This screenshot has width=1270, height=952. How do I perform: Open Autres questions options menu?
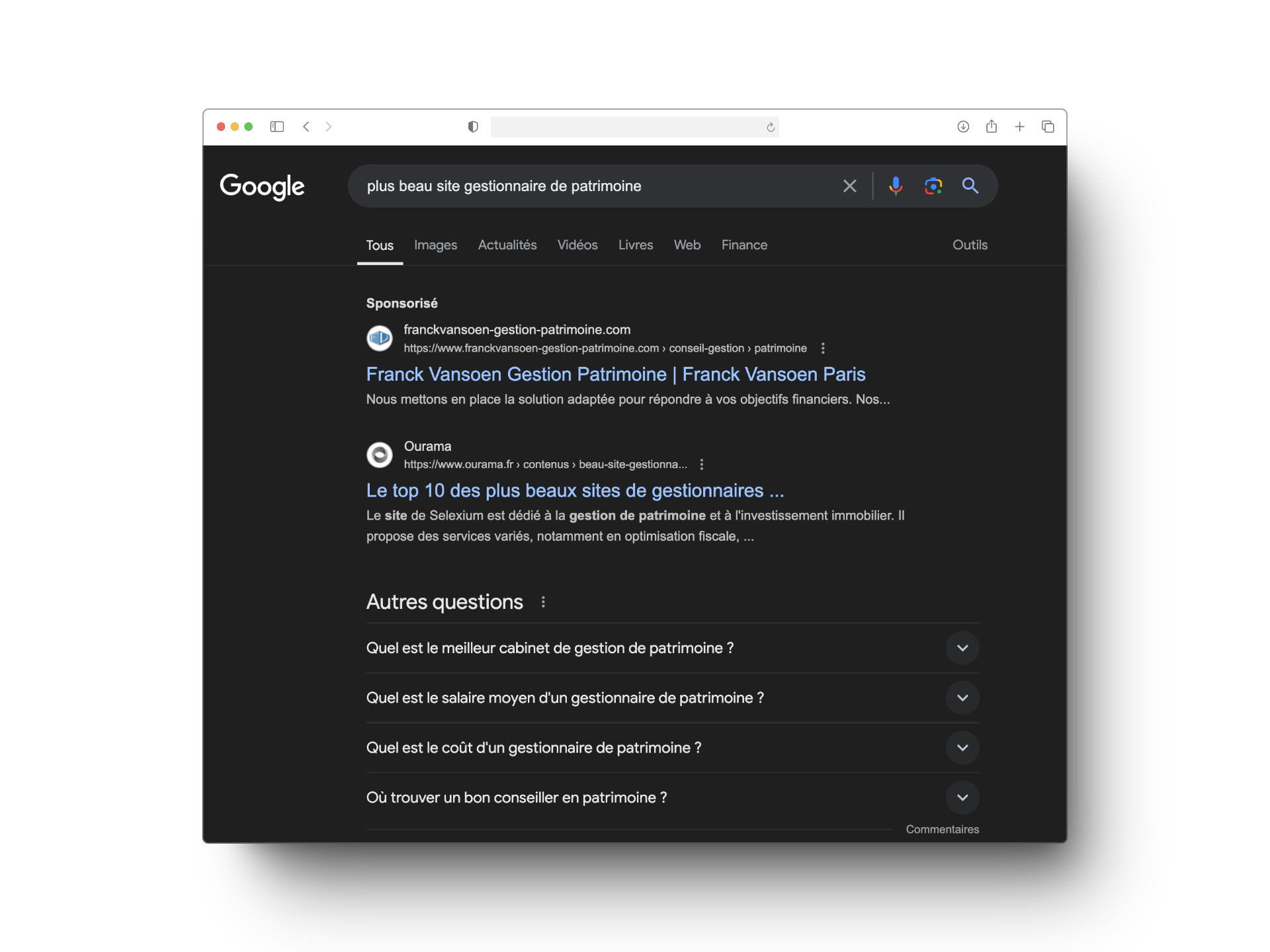(x=543, y=602)
